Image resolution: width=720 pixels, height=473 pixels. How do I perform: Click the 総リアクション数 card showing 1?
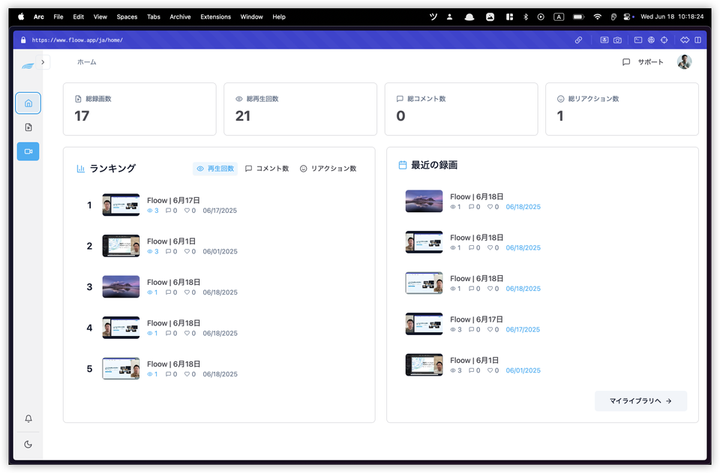point(622,109)
